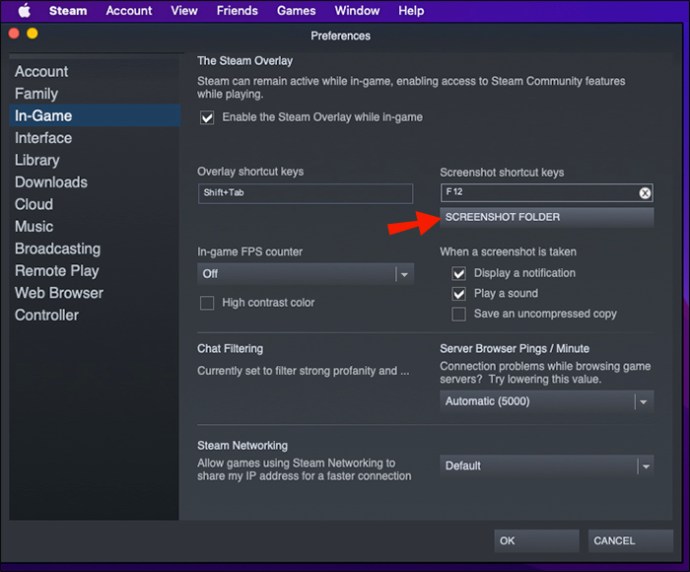690x572 pixels.
Task: Click the Overlay shortcut keys field
Action: point(305,193)
